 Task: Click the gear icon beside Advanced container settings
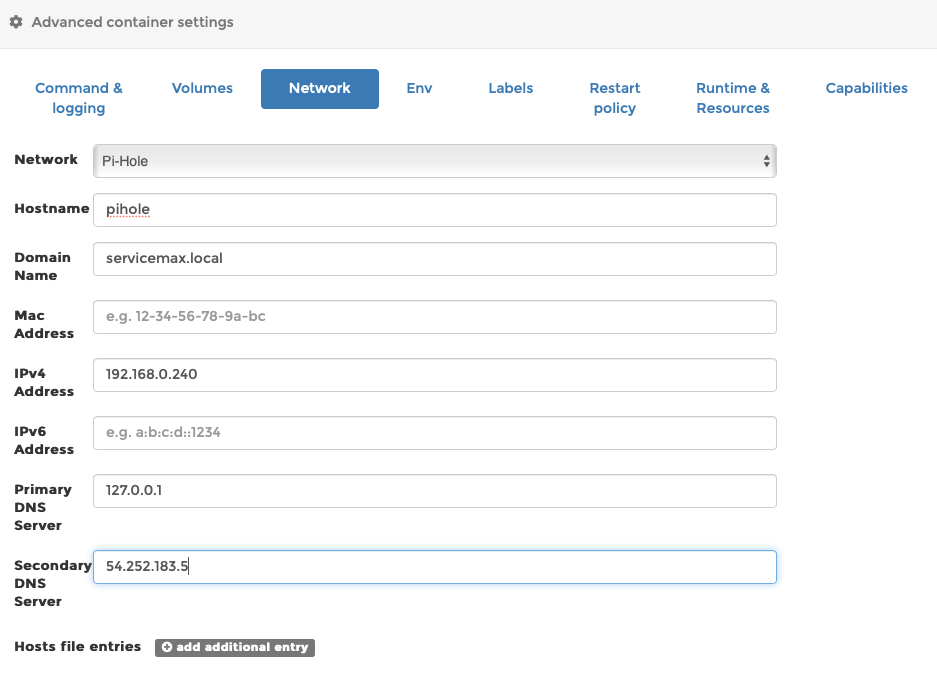tap(16, 22)
